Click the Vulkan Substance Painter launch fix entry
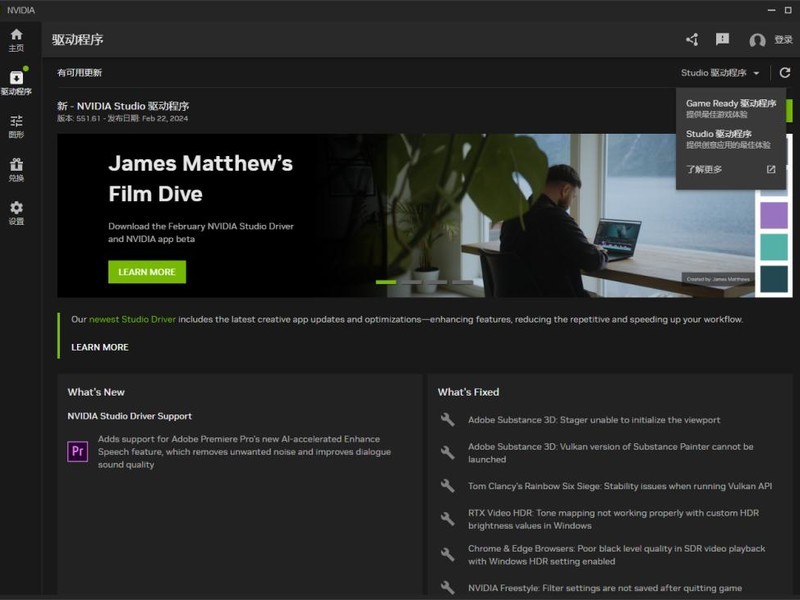 pyautogui.click(x=611, y=453)
